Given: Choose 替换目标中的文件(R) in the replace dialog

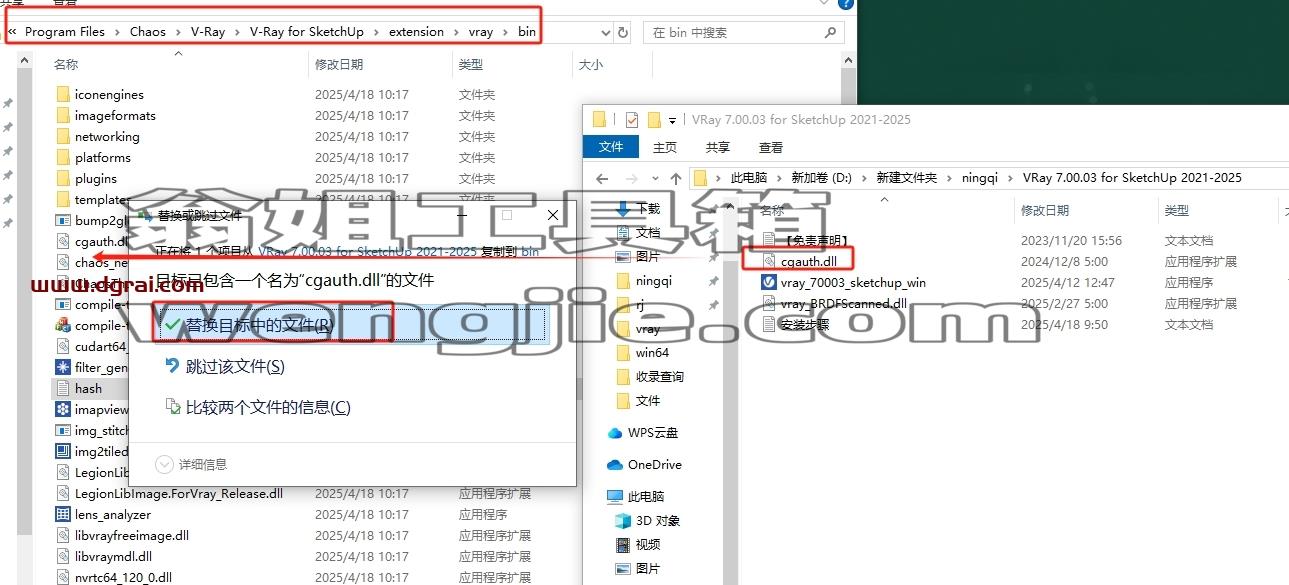Looking at the screenshot, I should (x=350, y=325).
